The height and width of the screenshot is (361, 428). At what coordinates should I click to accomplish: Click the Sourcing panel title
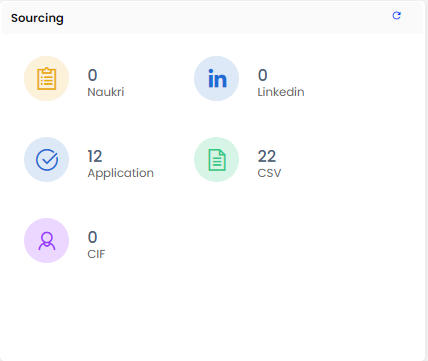click(x=37, y=18)
